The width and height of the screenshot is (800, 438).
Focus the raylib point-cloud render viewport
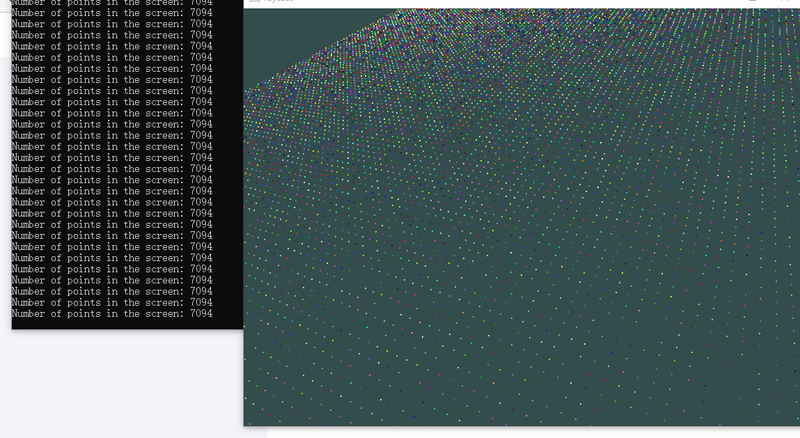click(x=521, y=217)
